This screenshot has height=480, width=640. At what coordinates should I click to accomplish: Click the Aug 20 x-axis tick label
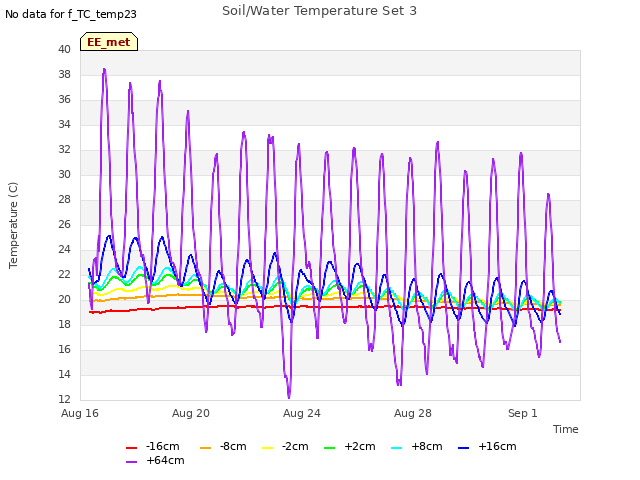tap(191, 413)
